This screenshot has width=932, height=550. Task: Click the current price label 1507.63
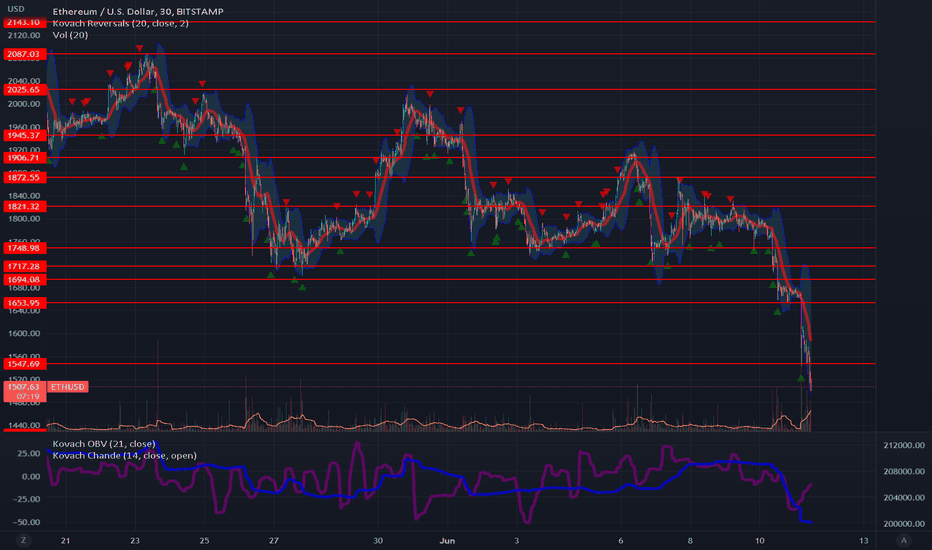tap(24, 386)
